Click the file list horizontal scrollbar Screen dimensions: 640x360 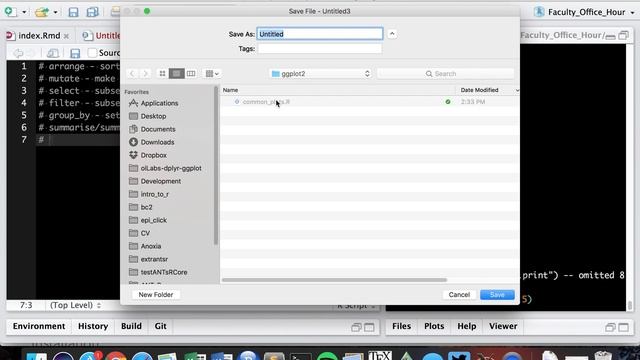pos(334,280)
